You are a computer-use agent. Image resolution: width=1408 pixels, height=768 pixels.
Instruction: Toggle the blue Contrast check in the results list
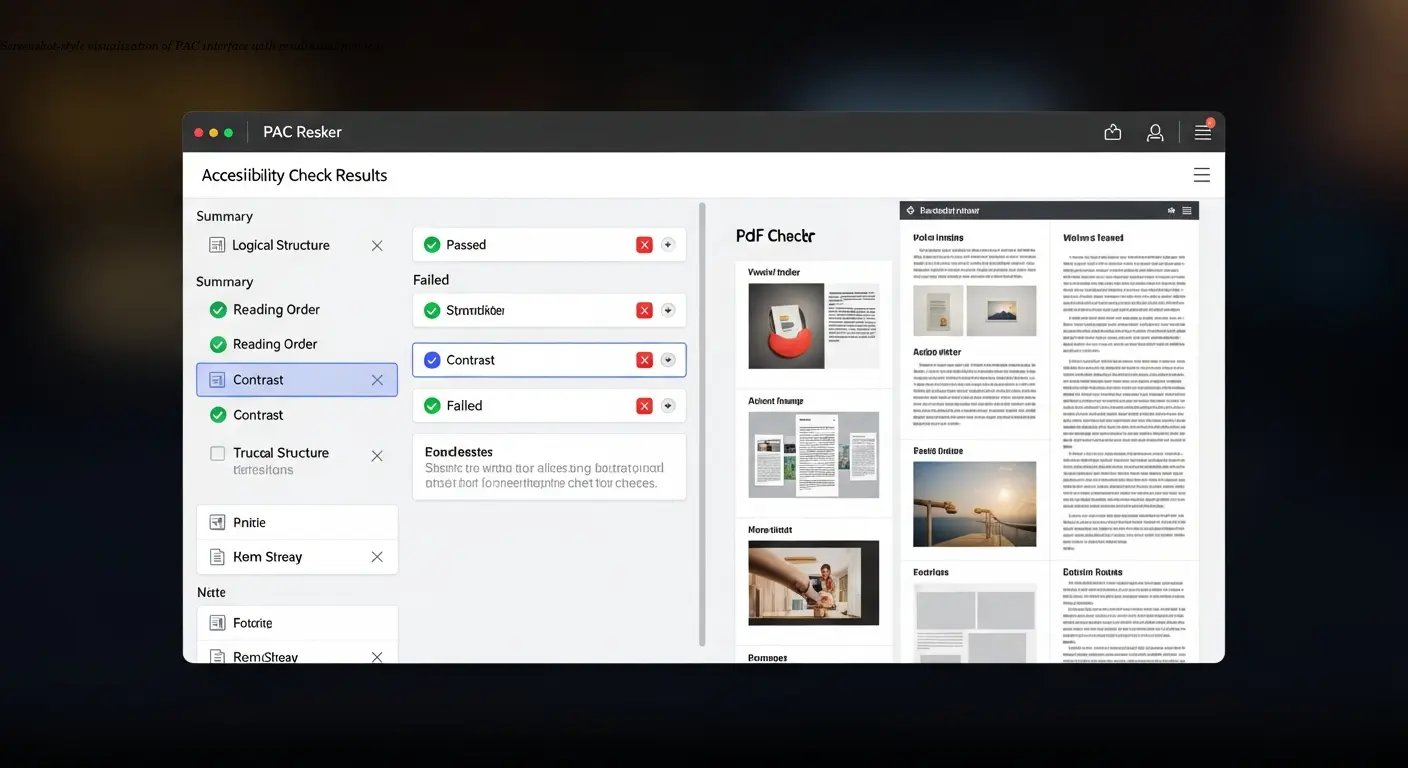coord(431,360)
